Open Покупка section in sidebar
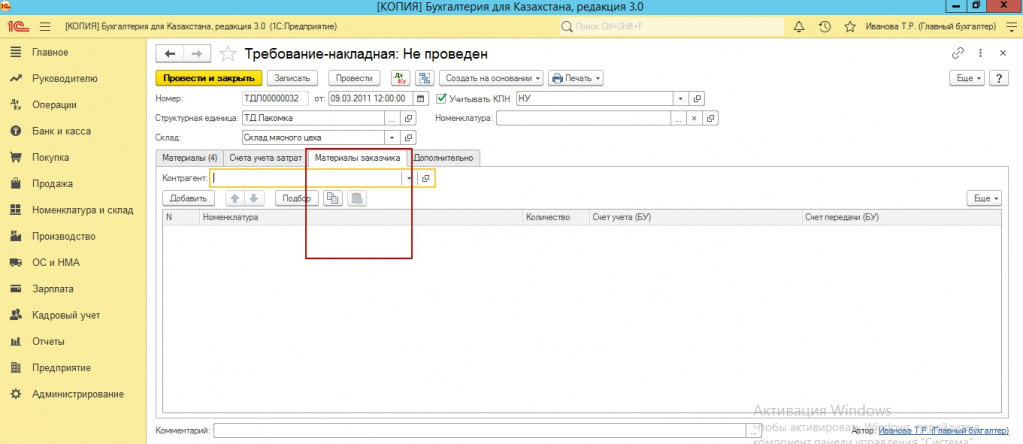 click(51, 157)
